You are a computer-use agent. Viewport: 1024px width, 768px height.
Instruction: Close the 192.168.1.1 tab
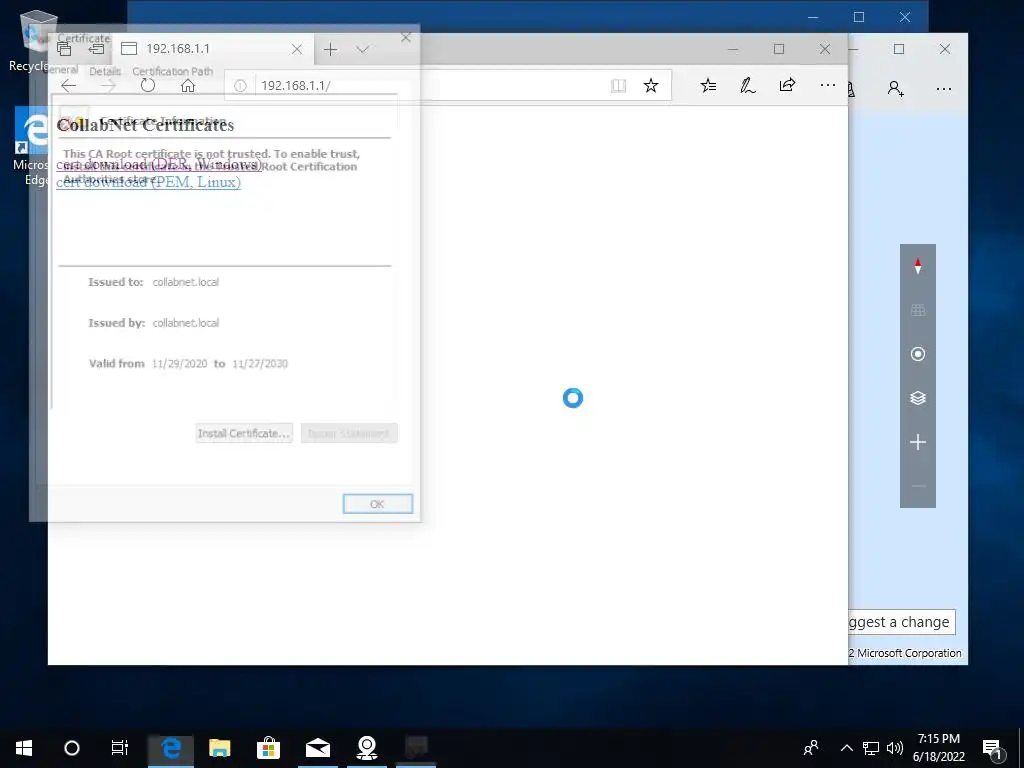pos(296,49)
